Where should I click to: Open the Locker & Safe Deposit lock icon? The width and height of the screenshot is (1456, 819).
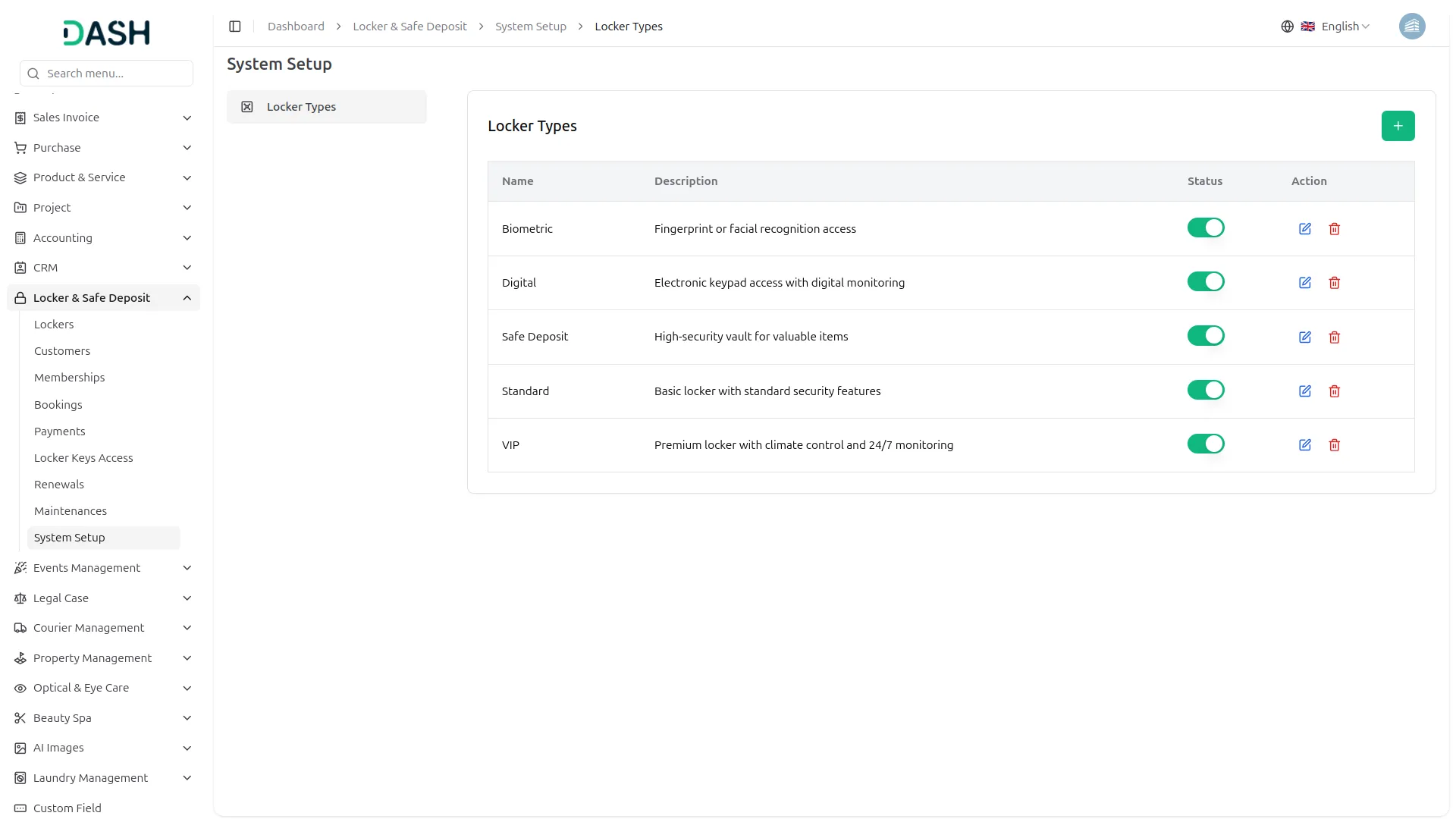[x=20, y=297]
